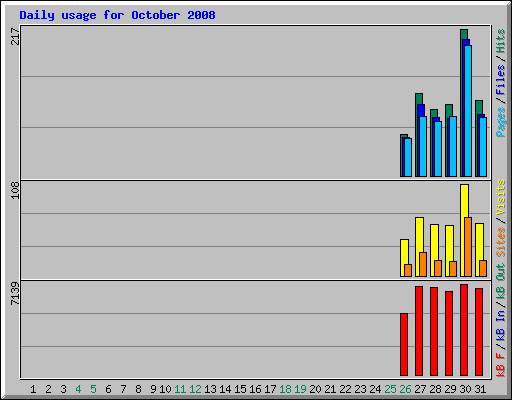Click the green weekend day 25 label
Screen dimensions: 512x400
coord(390,389)
